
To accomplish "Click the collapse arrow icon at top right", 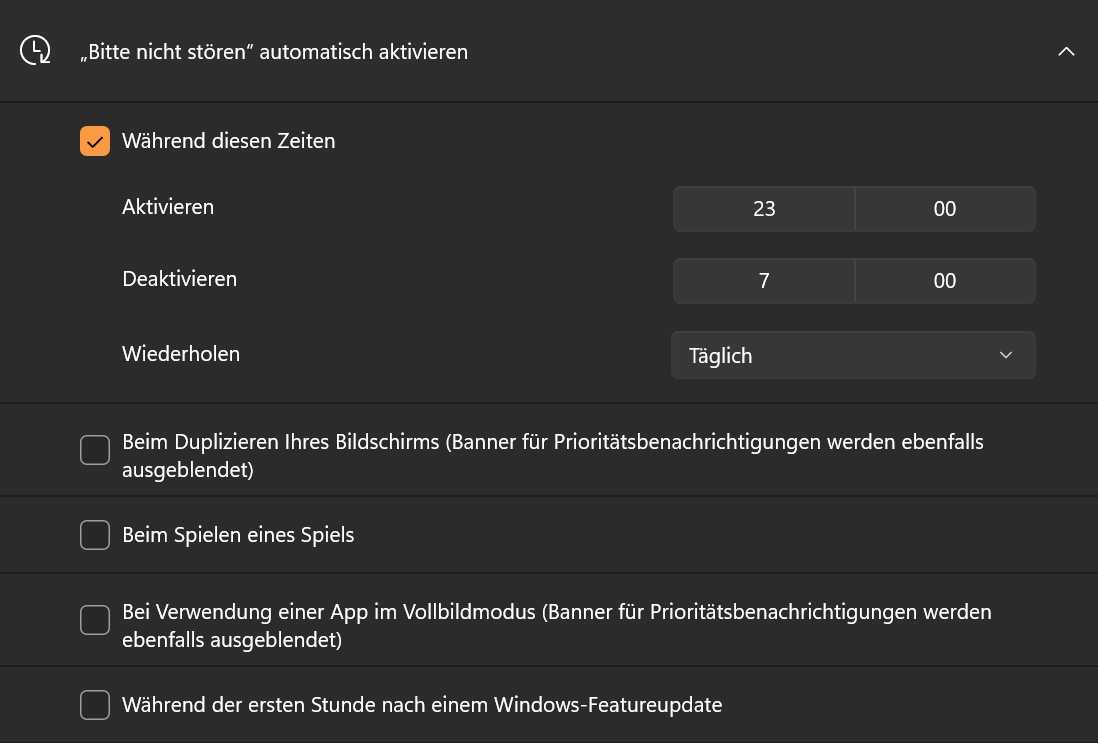I will tap(1066, 51).
